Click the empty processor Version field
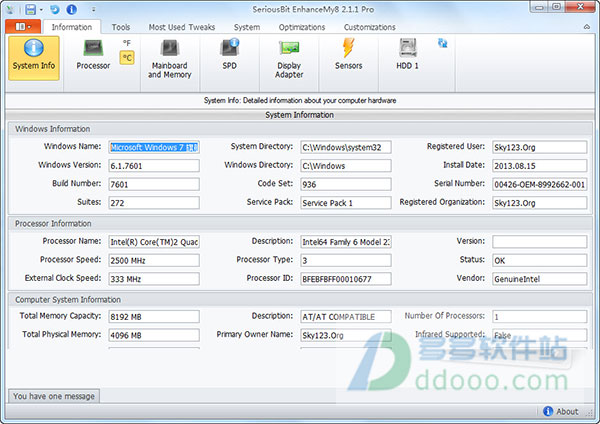 (x=540, y=242)
